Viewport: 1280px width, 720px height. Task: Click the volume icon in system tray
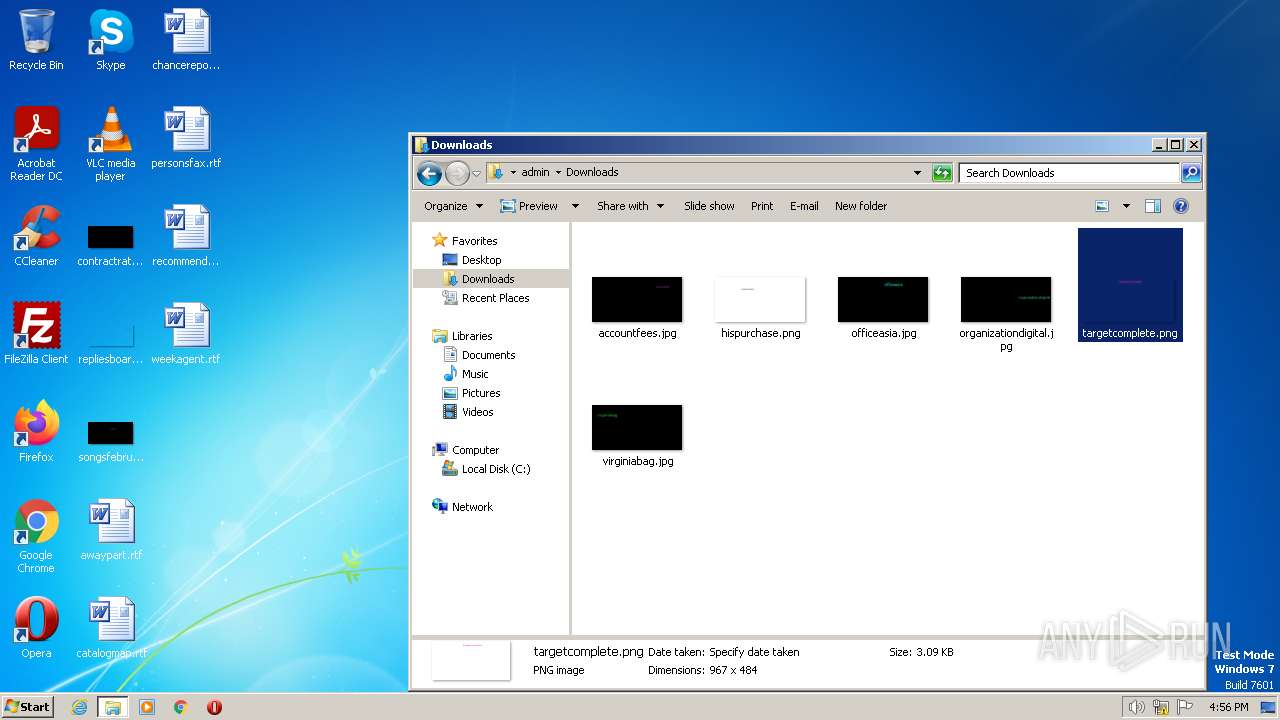pos(1136,707)
